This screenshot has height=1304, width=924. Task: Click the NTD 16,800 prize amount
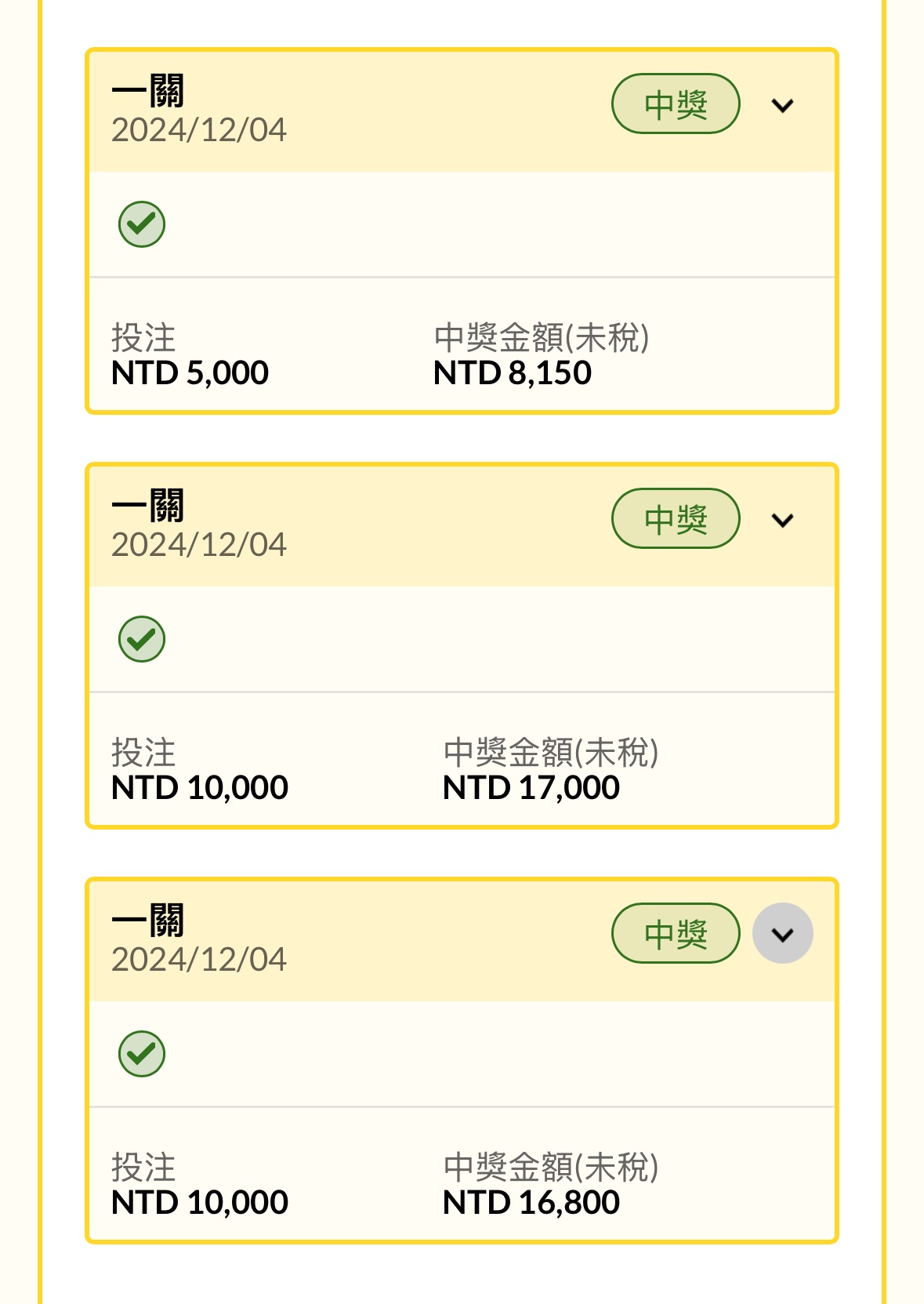pos(531,1203)
